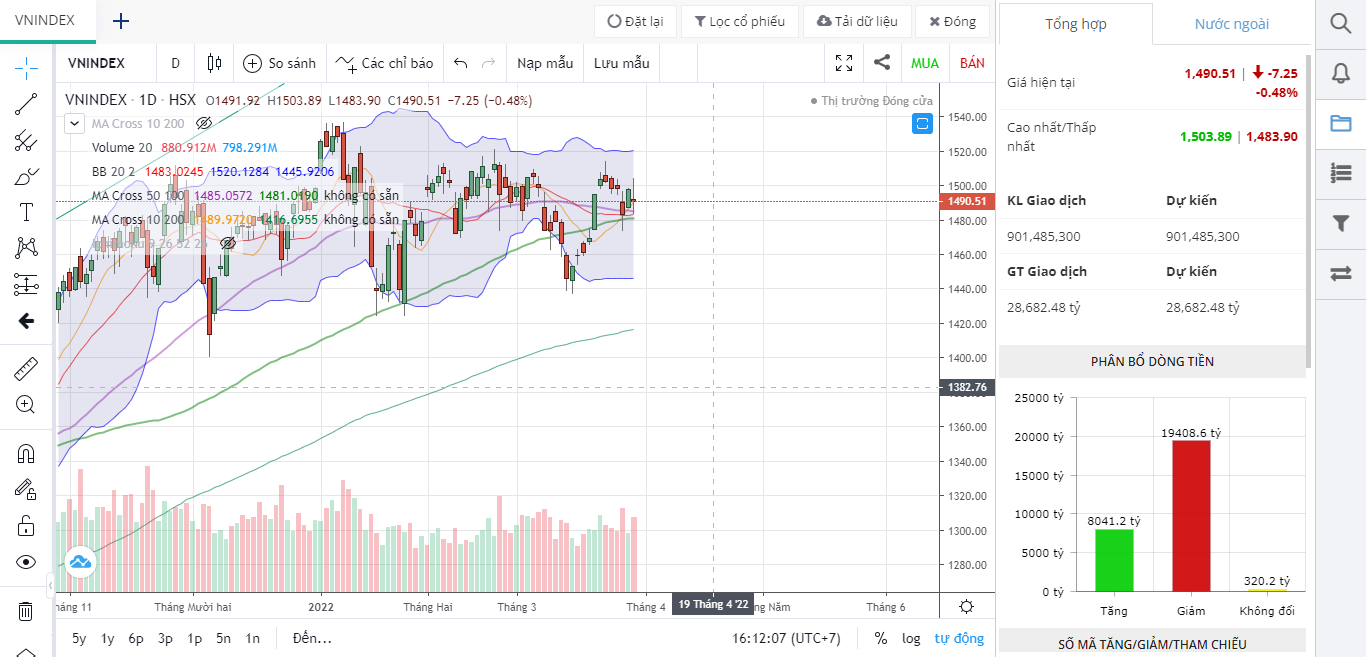The image size is (1366, 657).
Task: Open the candlestick chart style dropdown
Action: click(214, 63)
